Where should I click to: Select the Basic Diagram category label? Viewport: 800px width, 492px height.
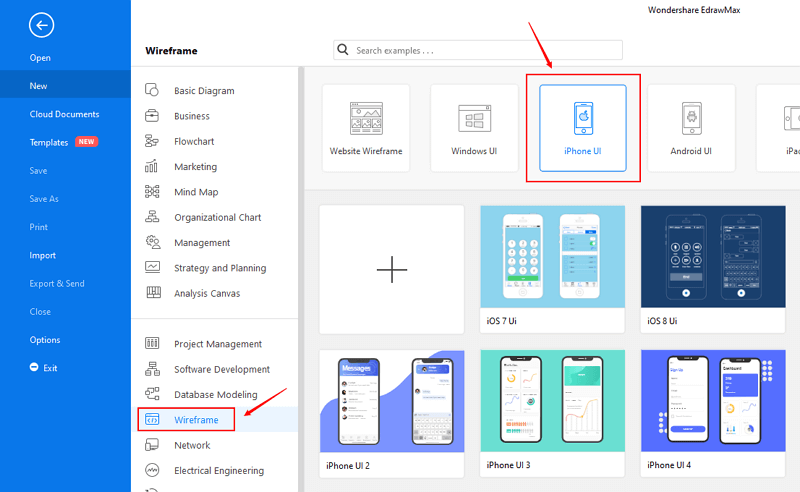[x=204, y=91]
